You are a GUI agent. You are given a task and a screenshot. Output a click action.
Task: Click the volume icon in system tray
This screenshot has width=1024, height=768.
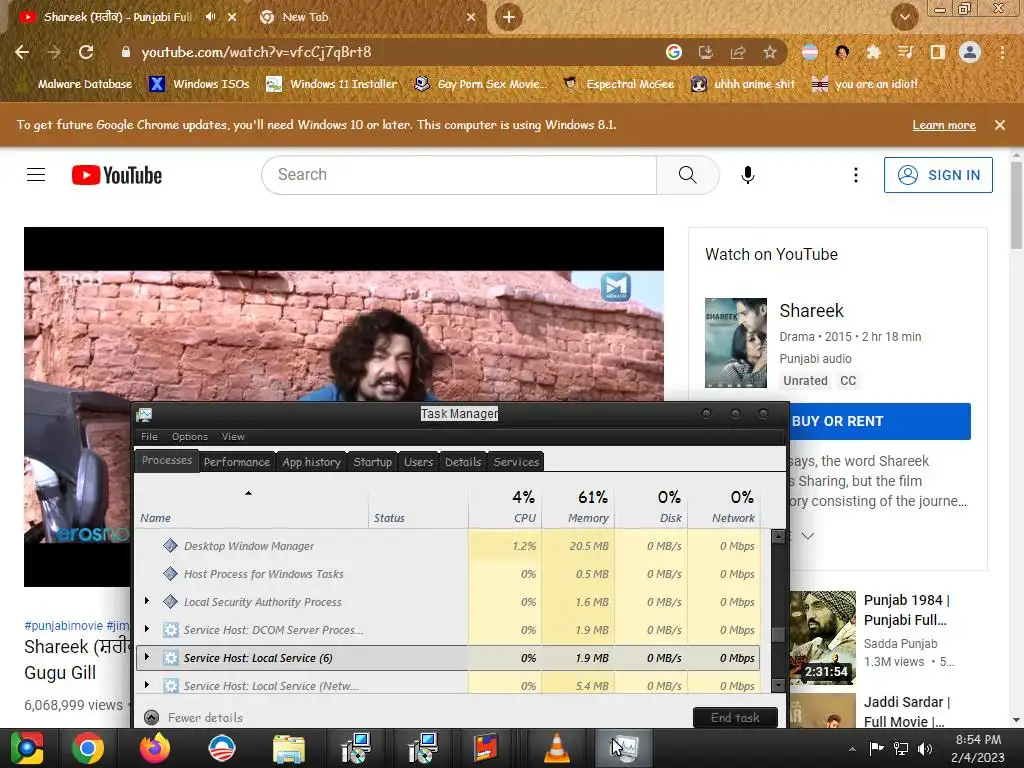tap(925, 748)
